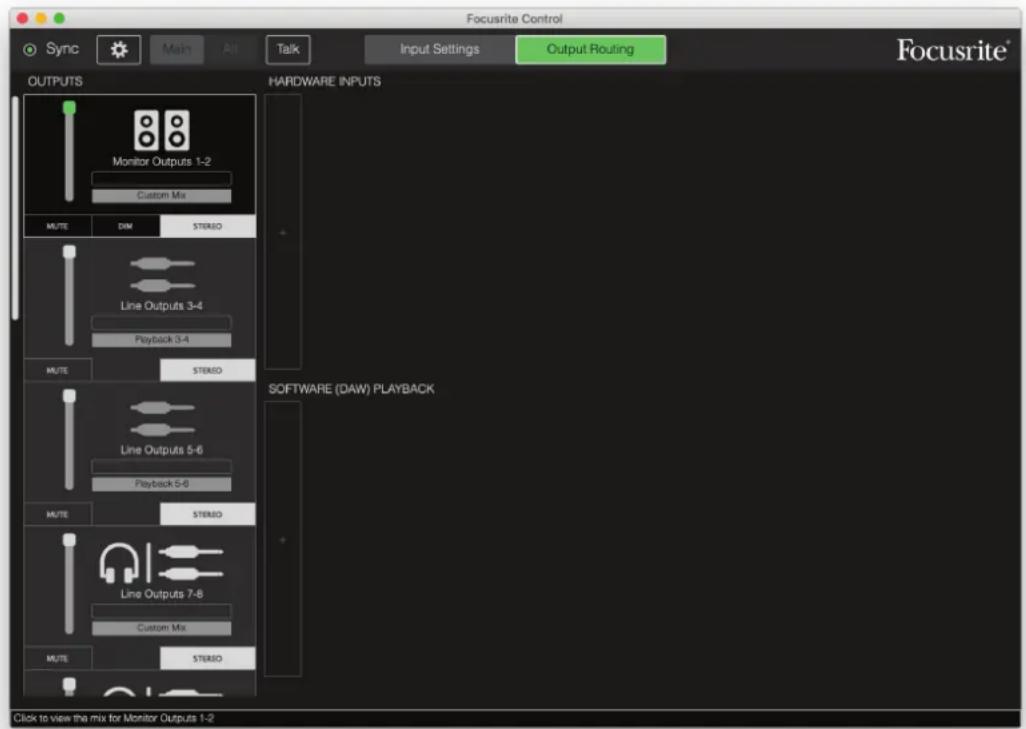The image size is (1026, 729).
Task: Open settings with the gear icon
Action: click(x=118, y=50)
